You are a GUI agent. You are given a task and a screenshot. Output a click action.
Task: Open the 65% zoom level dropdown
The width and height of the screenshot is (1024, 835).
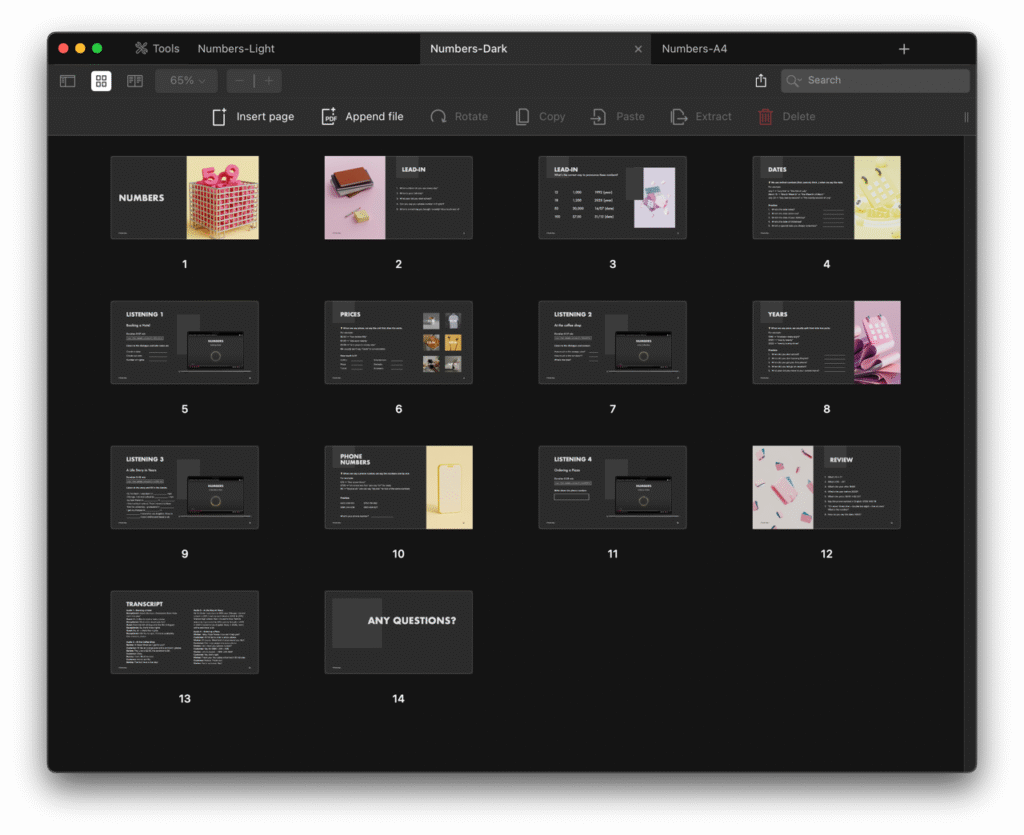click(186, 81)
